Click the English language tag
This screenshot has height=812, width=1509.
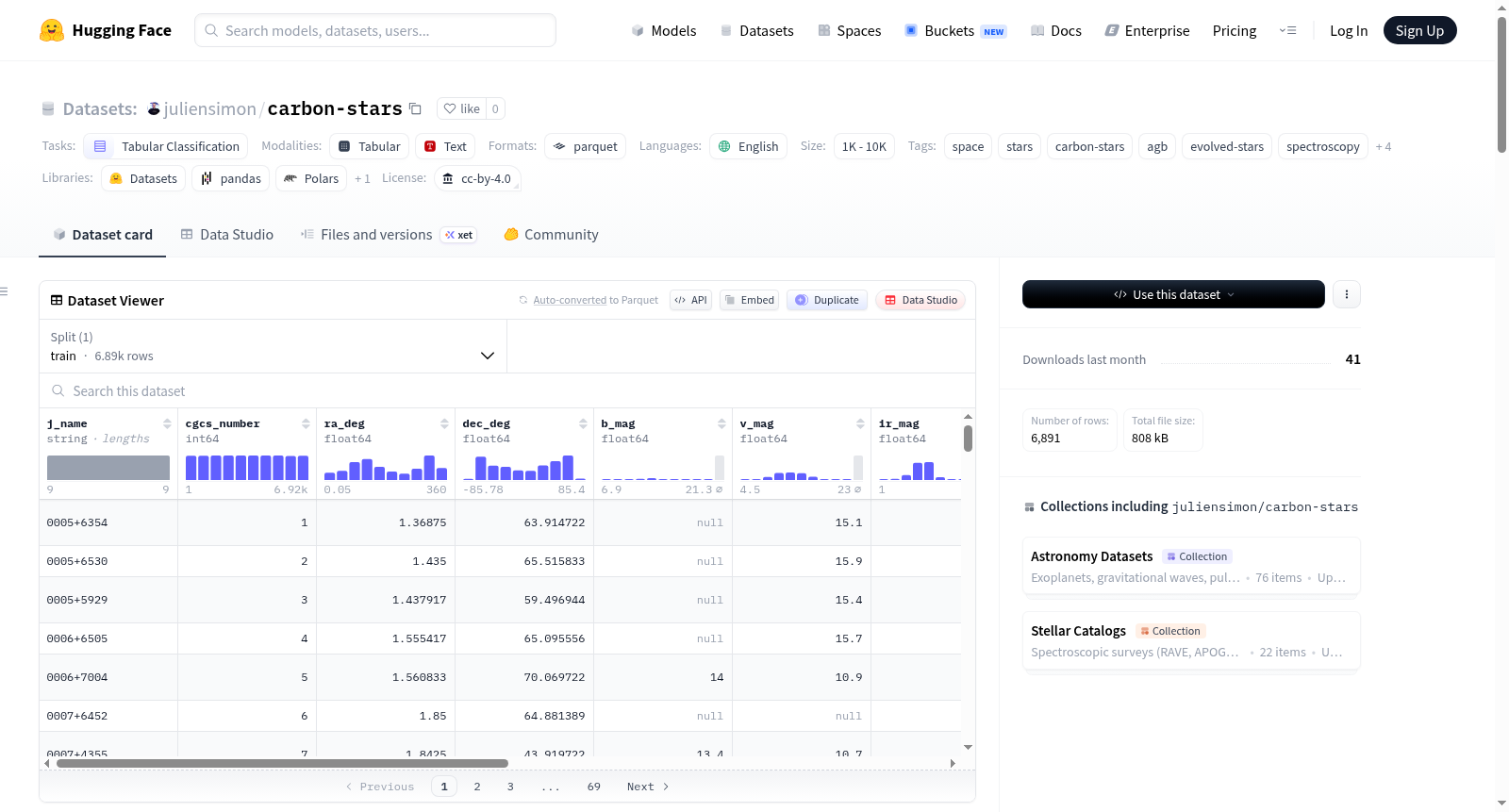tap(748, 146)
